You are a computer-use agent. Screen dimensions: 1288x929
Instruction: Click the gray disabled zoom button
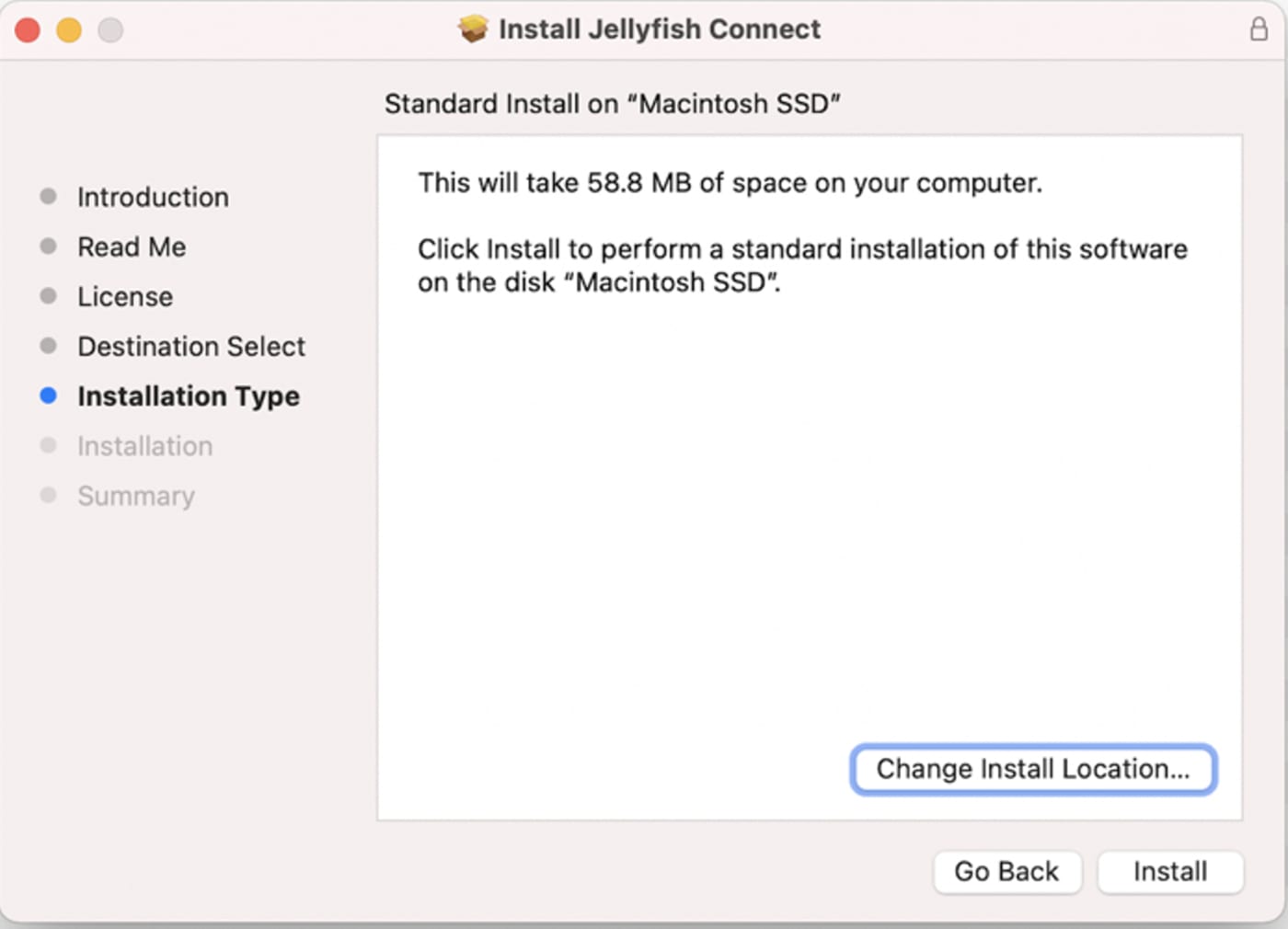[110, 30]
